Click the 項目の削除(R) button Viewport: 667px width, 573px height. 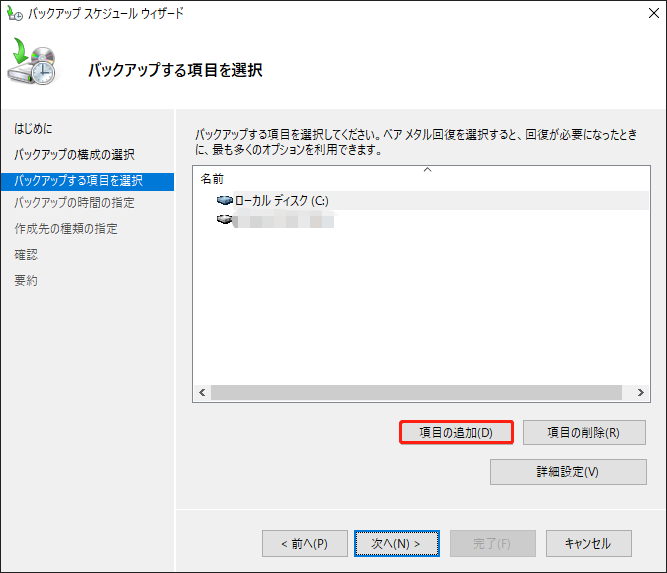584,433
